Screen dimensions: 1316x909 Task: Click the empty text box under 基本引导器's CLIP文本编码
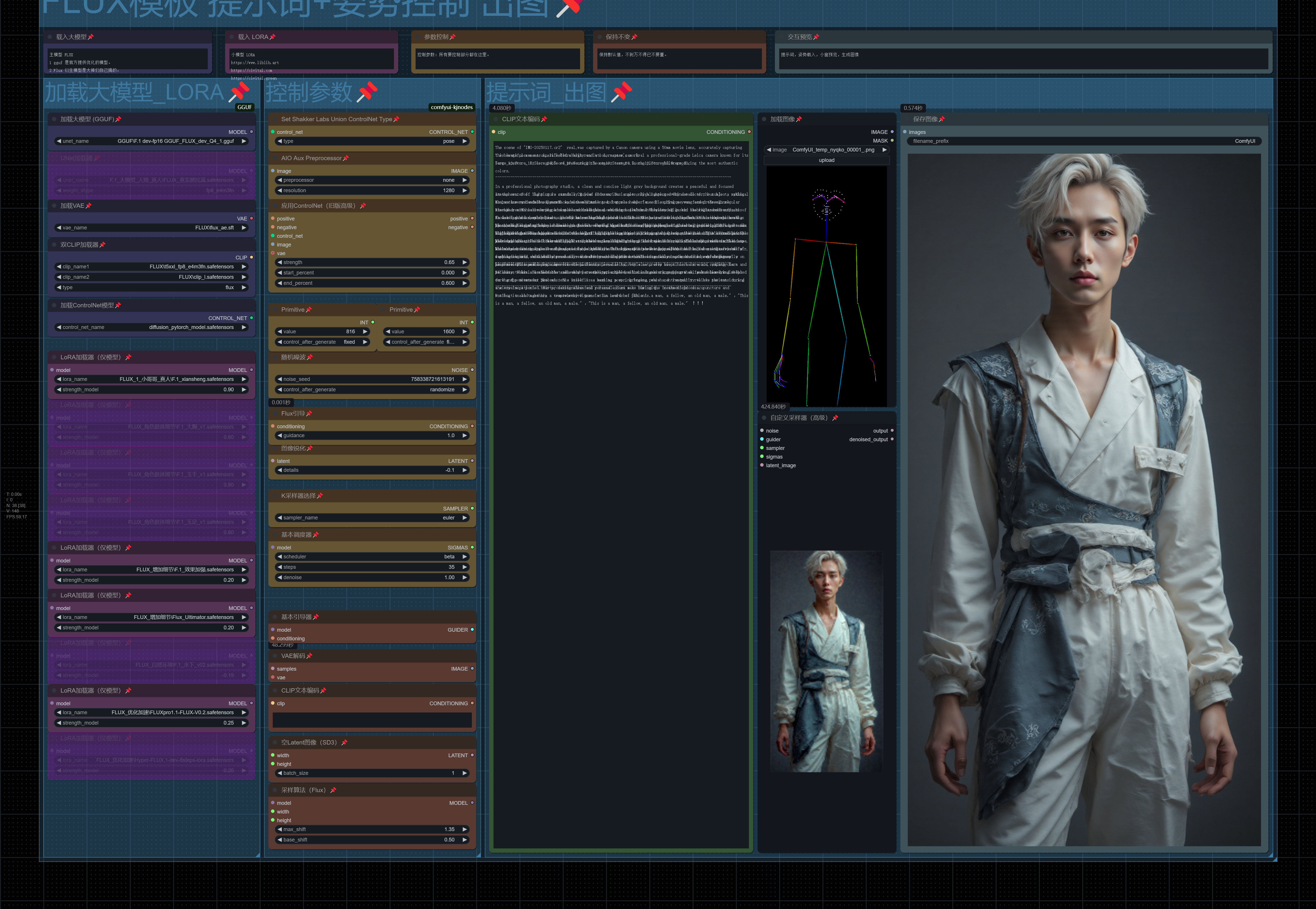tap(372, 720)
